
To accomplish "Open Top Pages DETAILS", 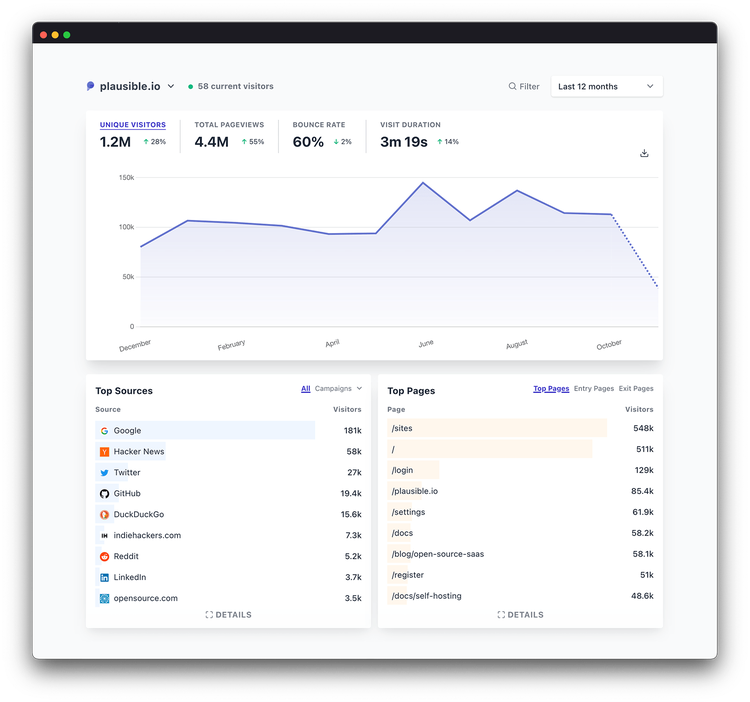I will click(x=520, y=614).
